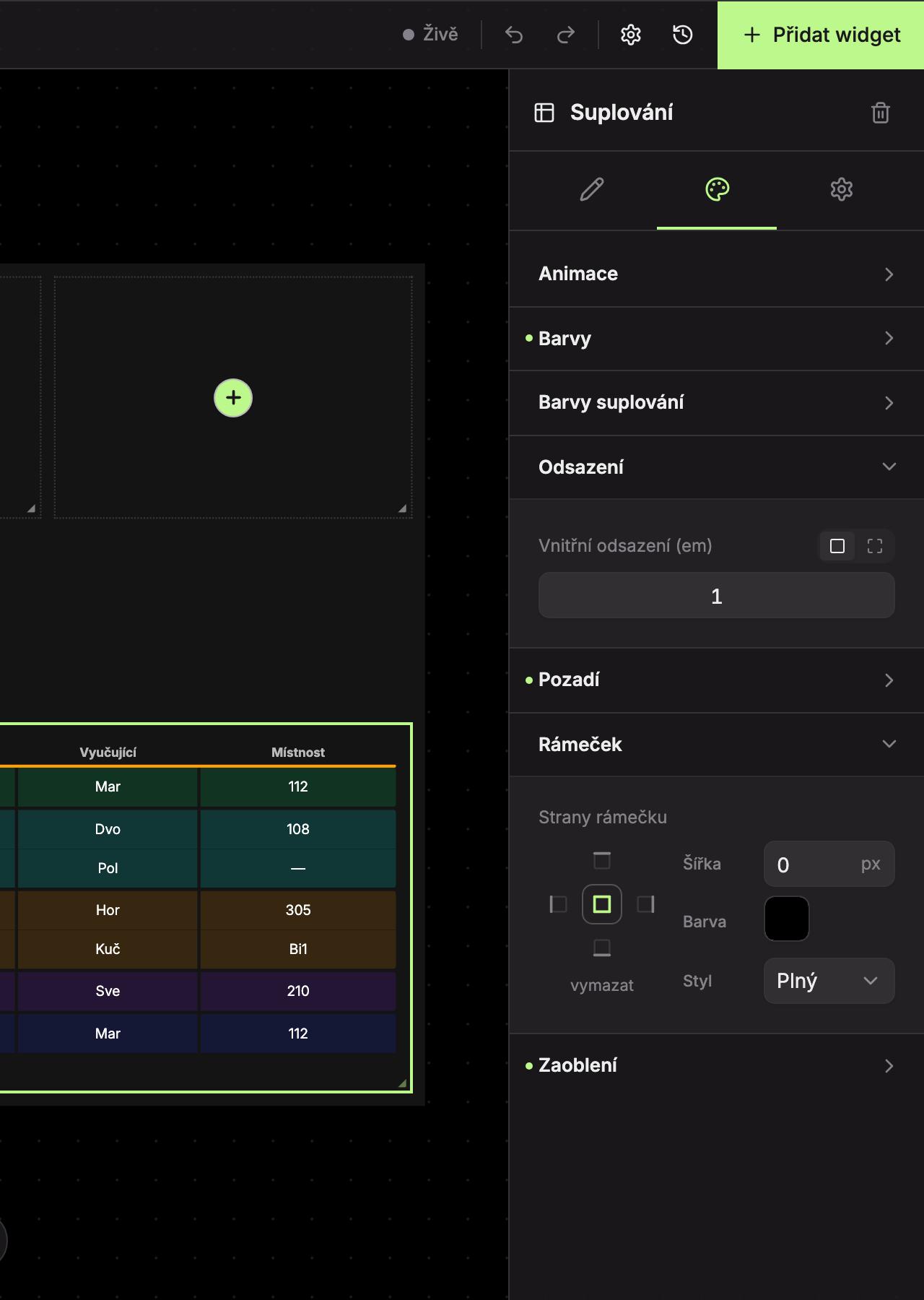Expand the Barvy section
Image resolution: width=924 pixels, height=1300 pixels.
[x=717, y=339]
